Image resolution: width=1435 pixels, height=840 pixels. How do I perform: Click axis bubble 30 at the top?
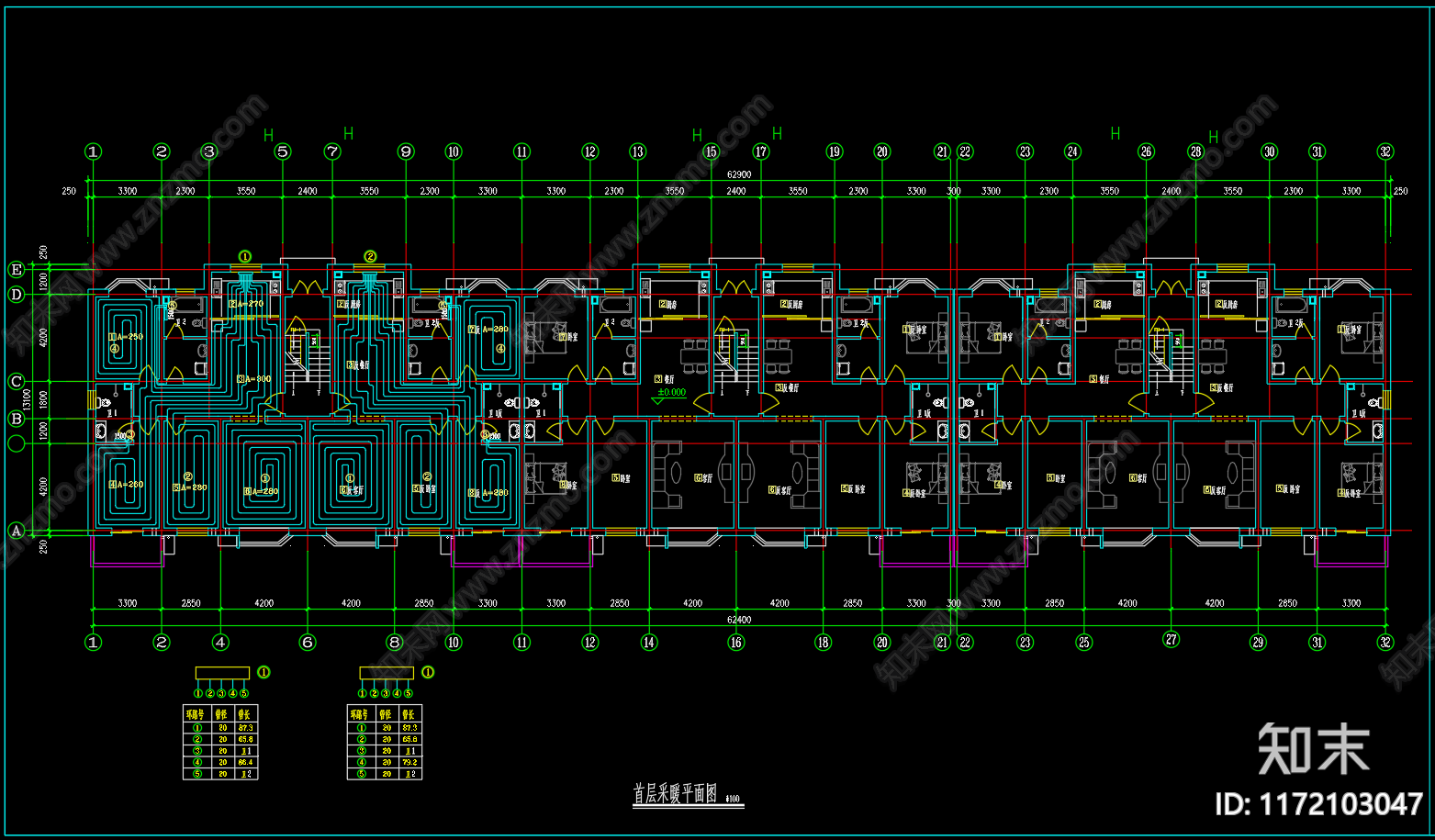coord(1269,151)
